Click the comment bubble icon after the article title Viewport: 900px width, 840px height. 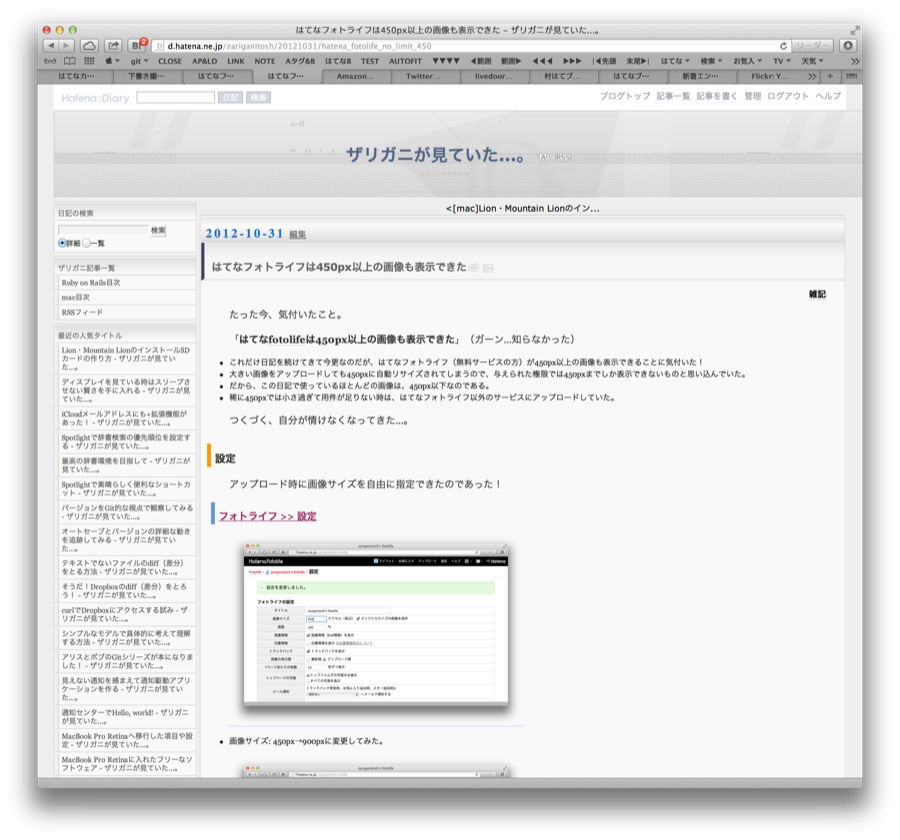click(474, 268)
